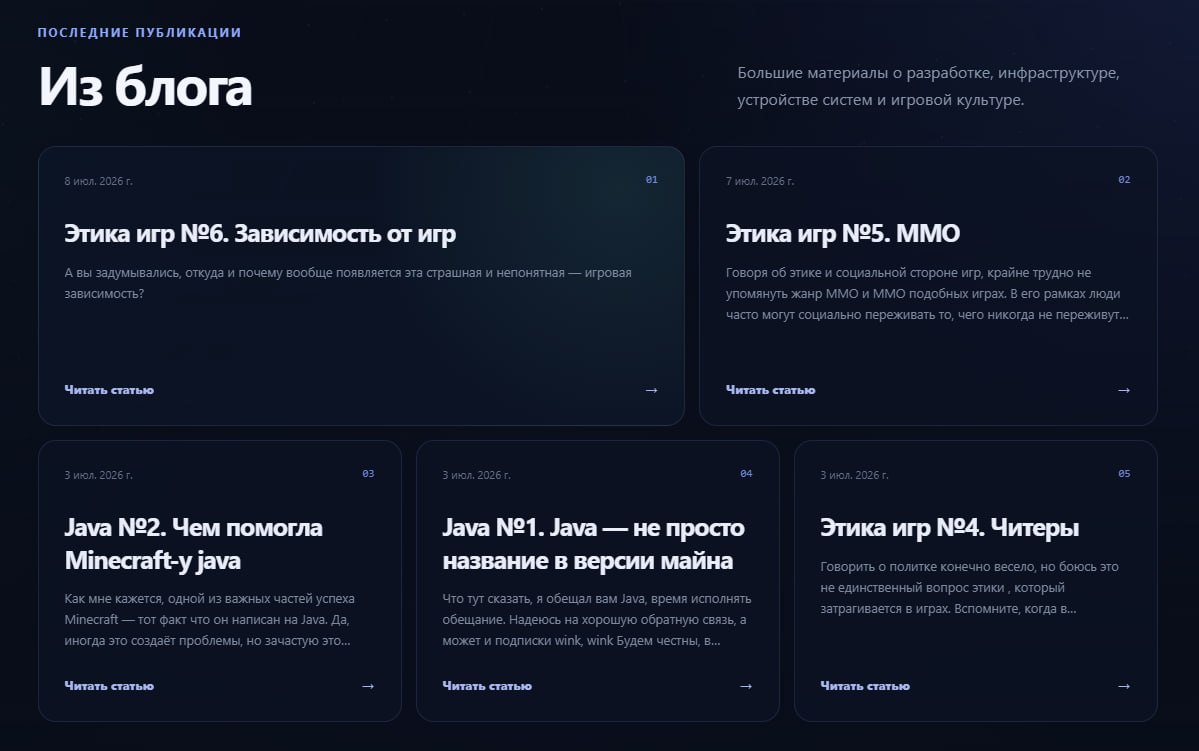Click the 01 number badge
The height and width of the screenshot is (751, 1199).
pyautogui.click(x=651, y=180)
